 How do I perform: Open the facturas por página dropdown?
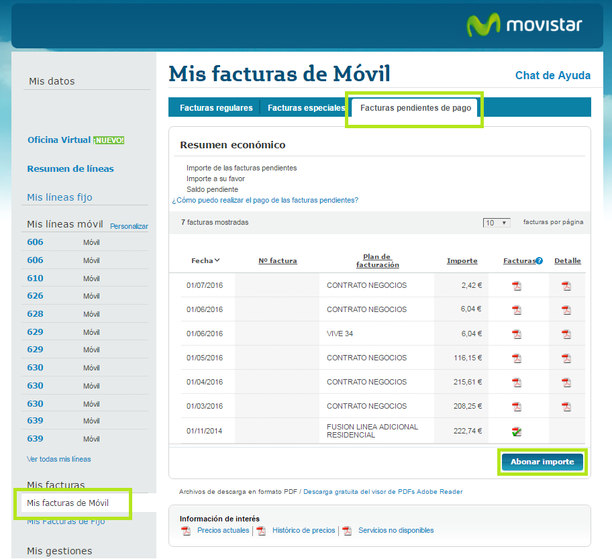click(496, 222)
